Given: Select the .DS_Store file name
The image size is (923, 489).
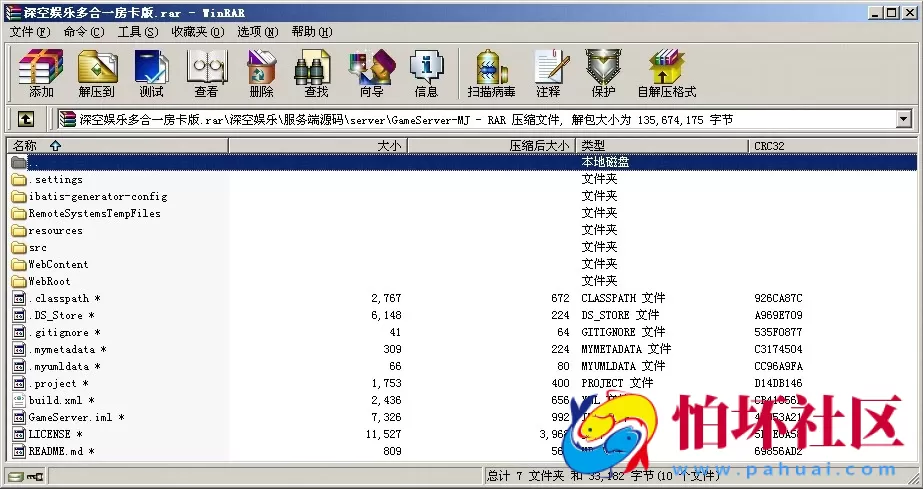Looking at the screenshot, I should (x=61, y=315).
